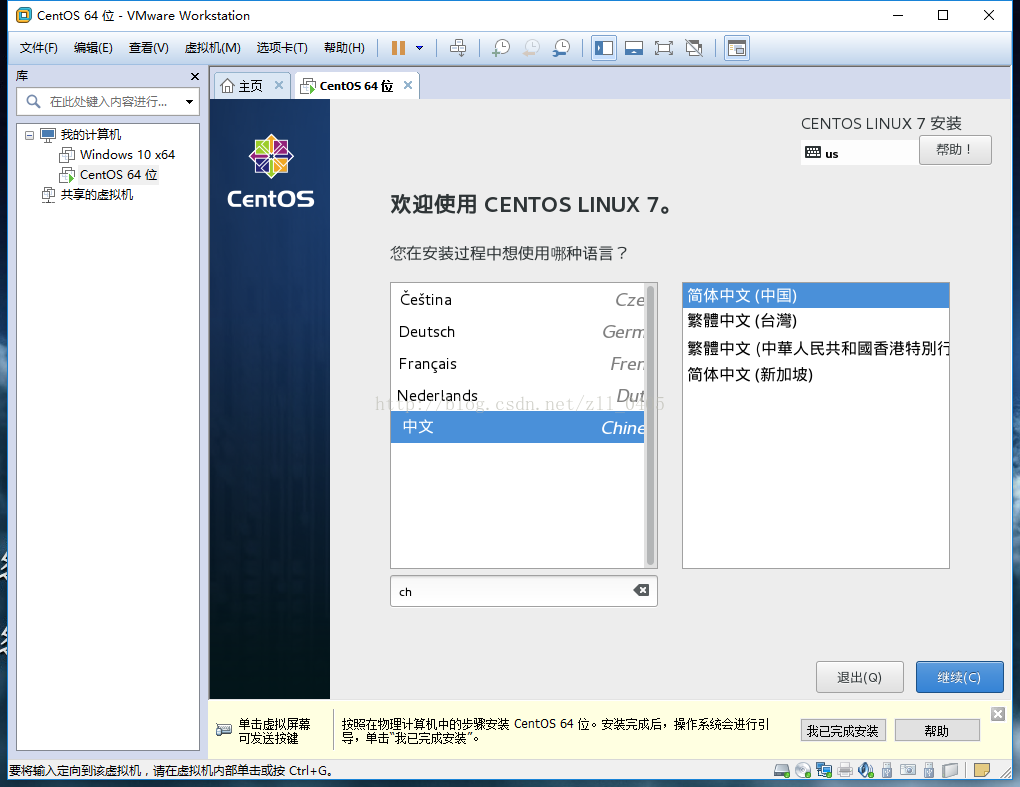This screenshot has height=787, width=1020.
Task: Revert to the previous snapshot
Action: (x=531, y=47)
